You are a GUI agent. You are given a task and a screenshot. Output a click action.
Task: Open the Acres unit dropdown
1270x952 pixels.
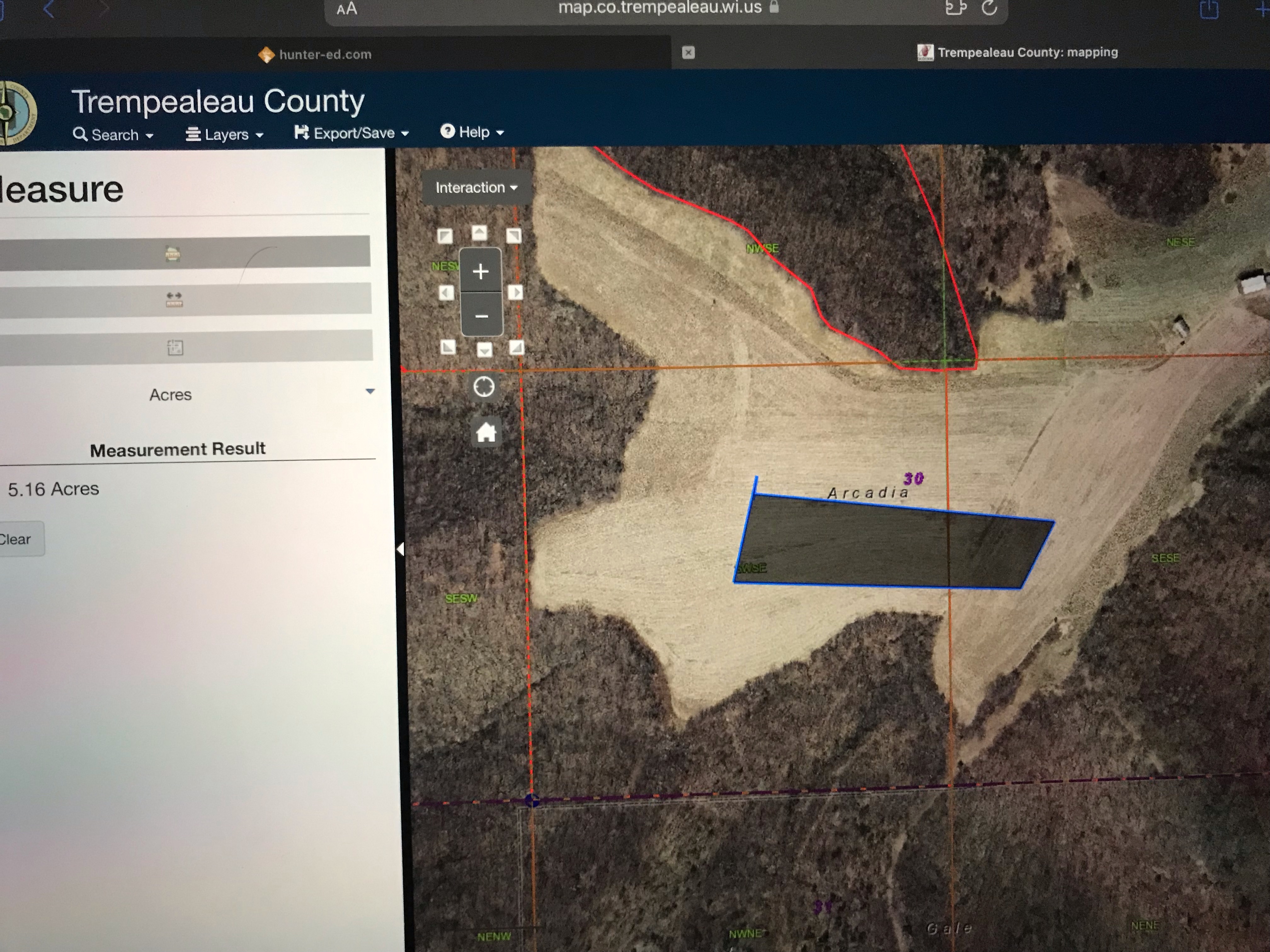[370, 392]
